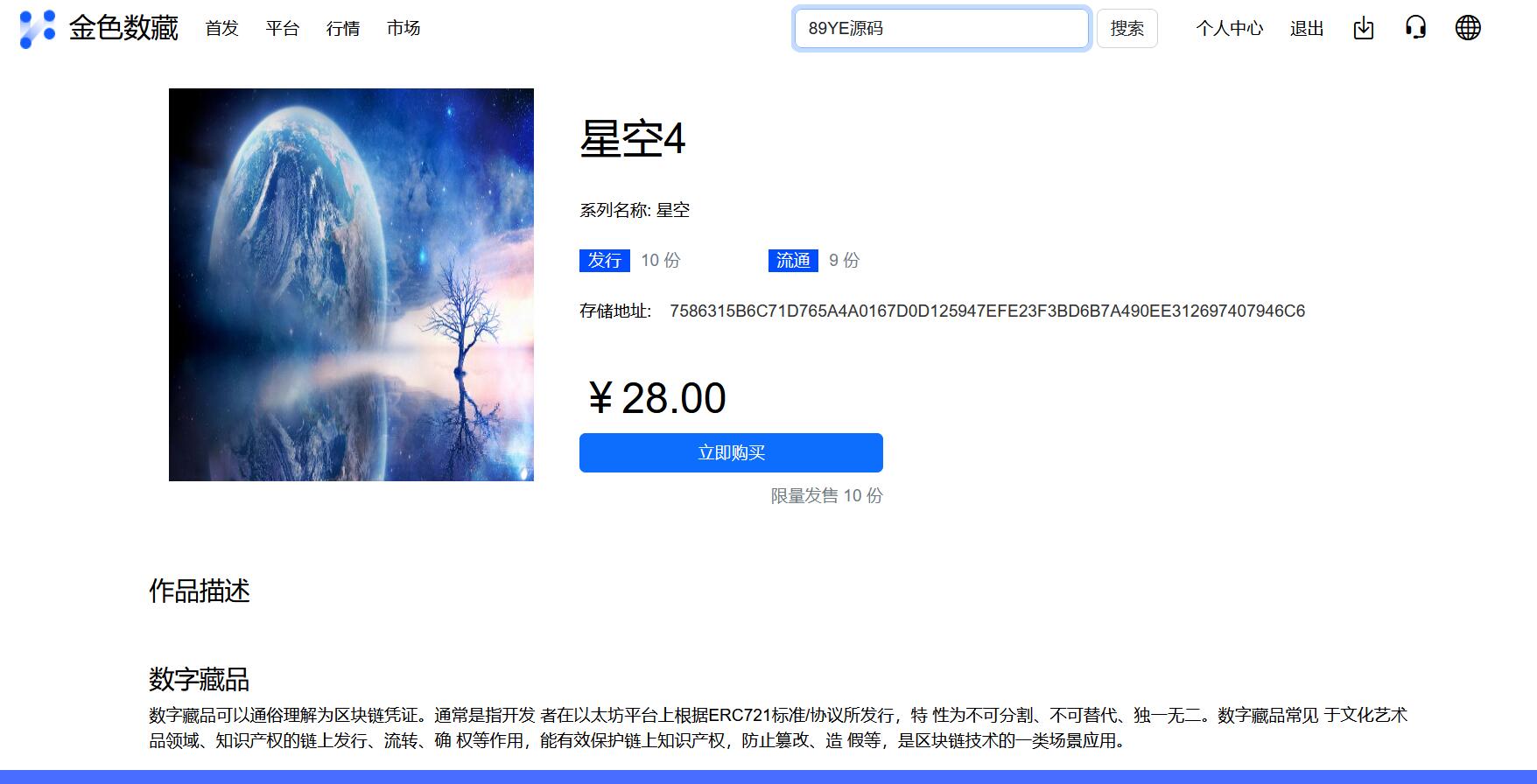This screenshot has width=1537, height=784.
Task: Click the 发行 blue tag
Action: point(605,261)
